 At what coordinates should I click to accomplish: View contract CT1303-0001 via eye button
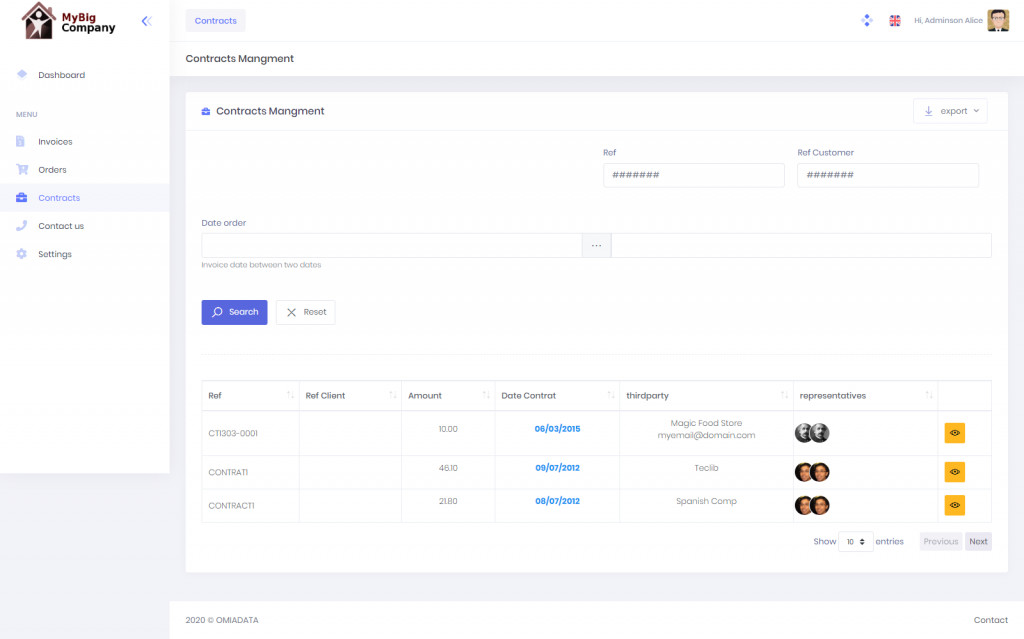pos(955,433)
